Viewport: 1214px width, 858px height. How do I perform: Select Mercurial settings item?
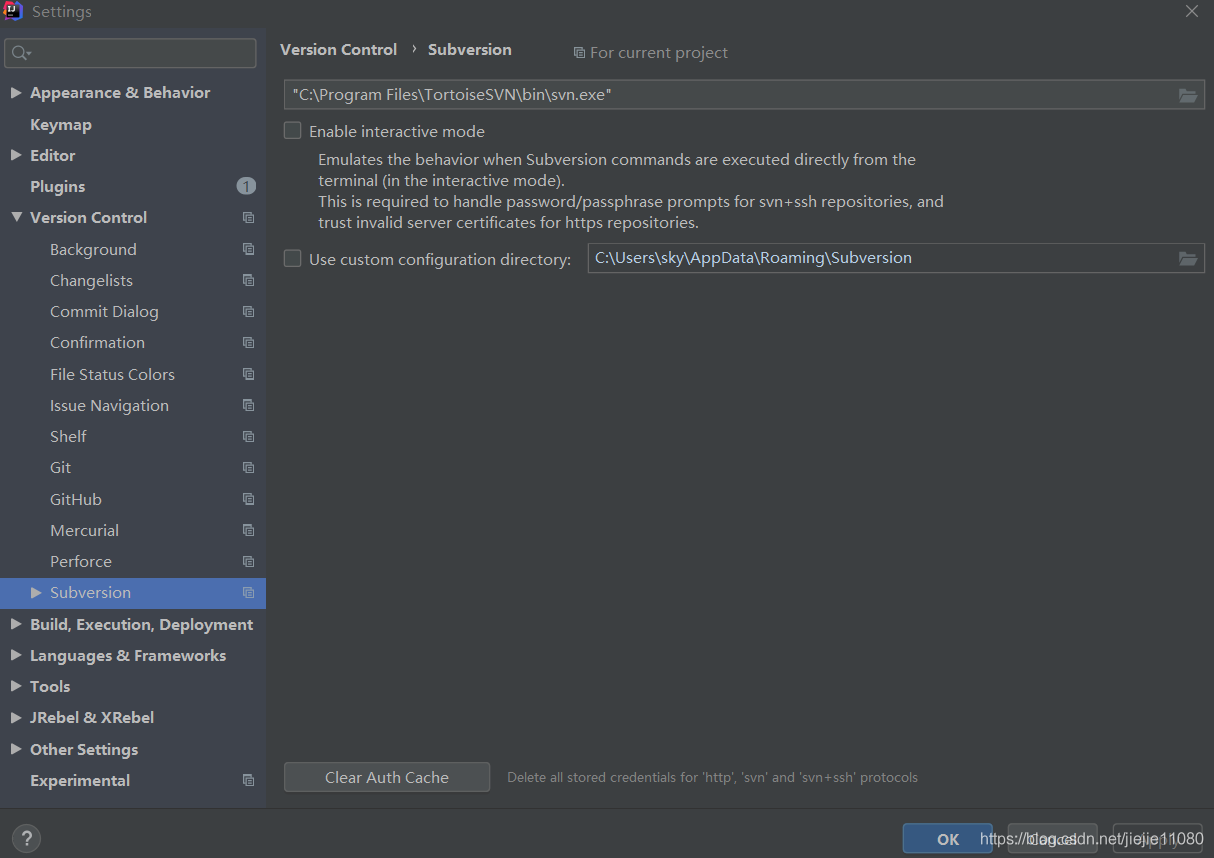coord(84,530)
